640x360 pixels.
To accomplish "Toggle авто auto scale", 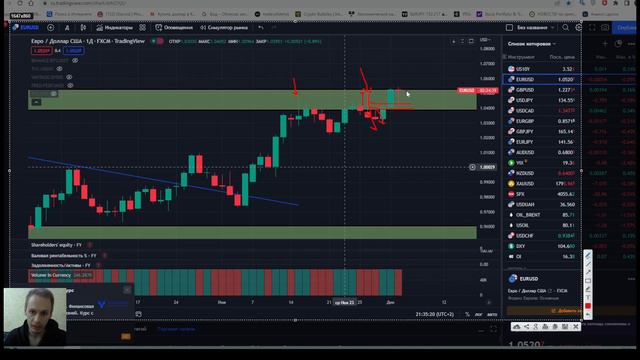I will (492, 314).
